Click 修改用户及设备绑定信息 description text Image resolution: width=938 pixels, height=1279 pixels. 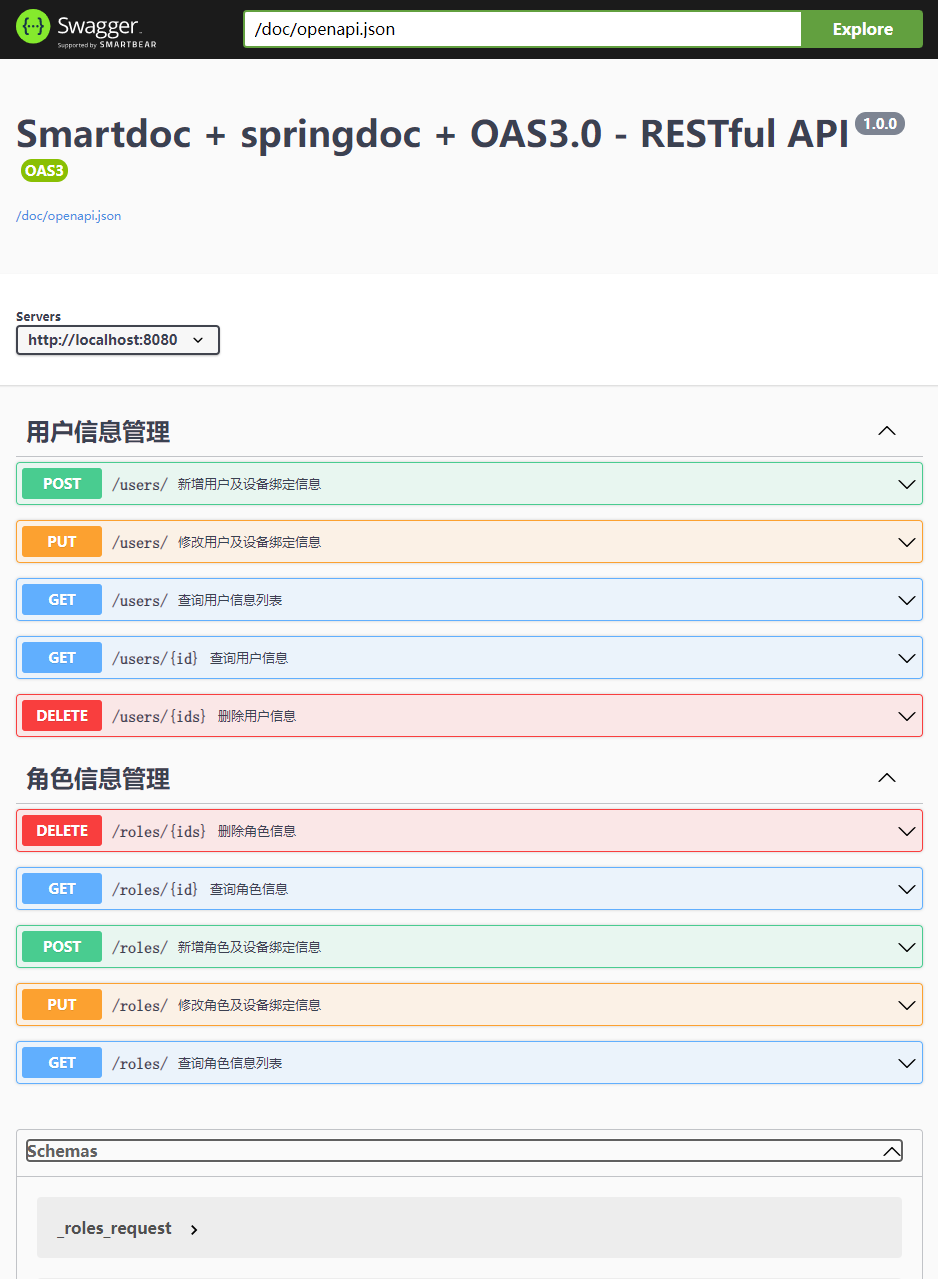click(x=249, y=542)
